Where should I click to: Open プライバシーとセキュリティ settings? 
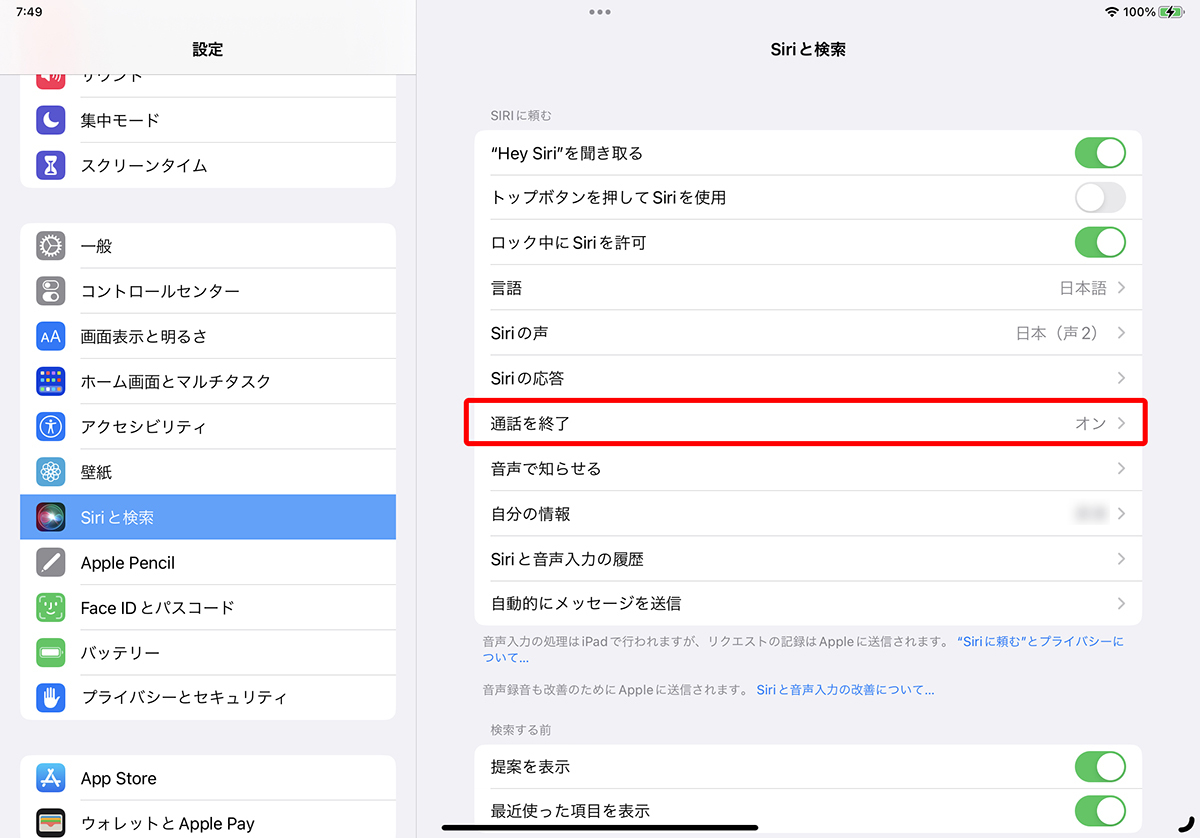208,697
